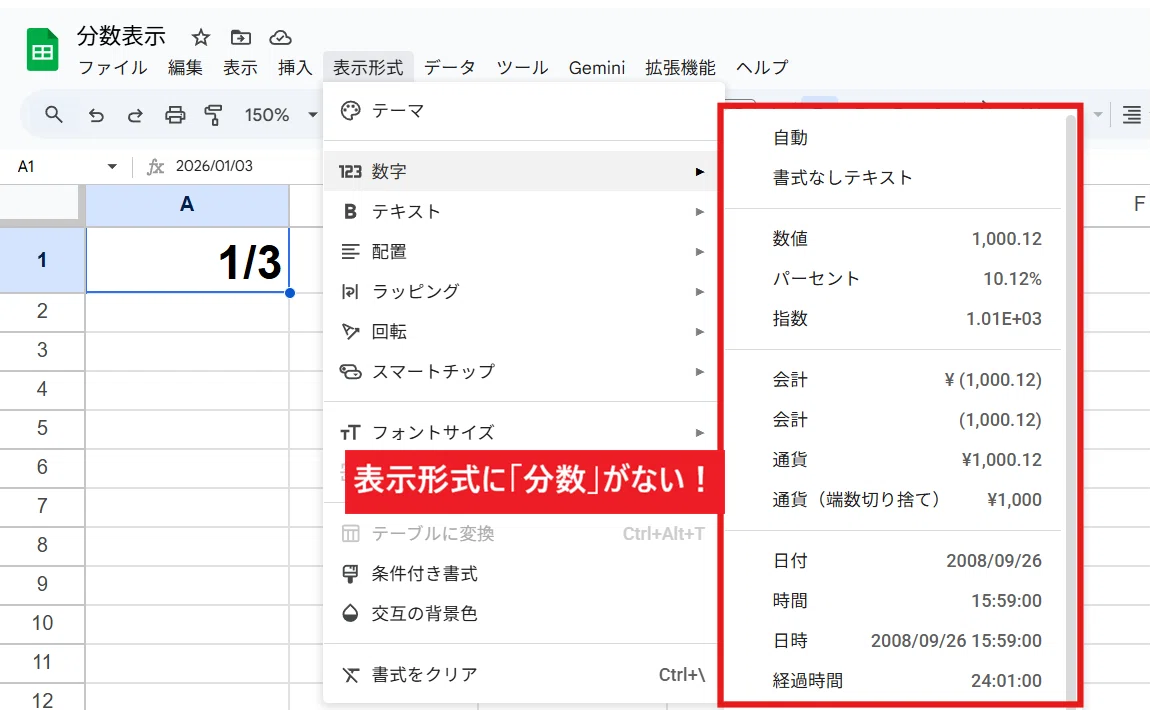Click the fx formula icon
Screen dimensions: 1153x710
pos(154,167)
